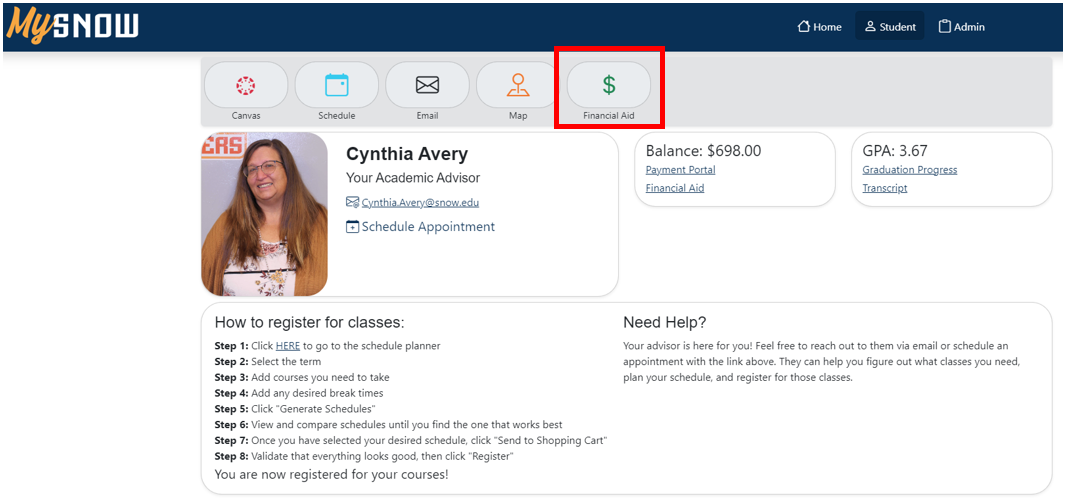The width and height of the screenshot is (1068, 503).
Task: Click the clipboard icon beside Admin
Action: 944,27
